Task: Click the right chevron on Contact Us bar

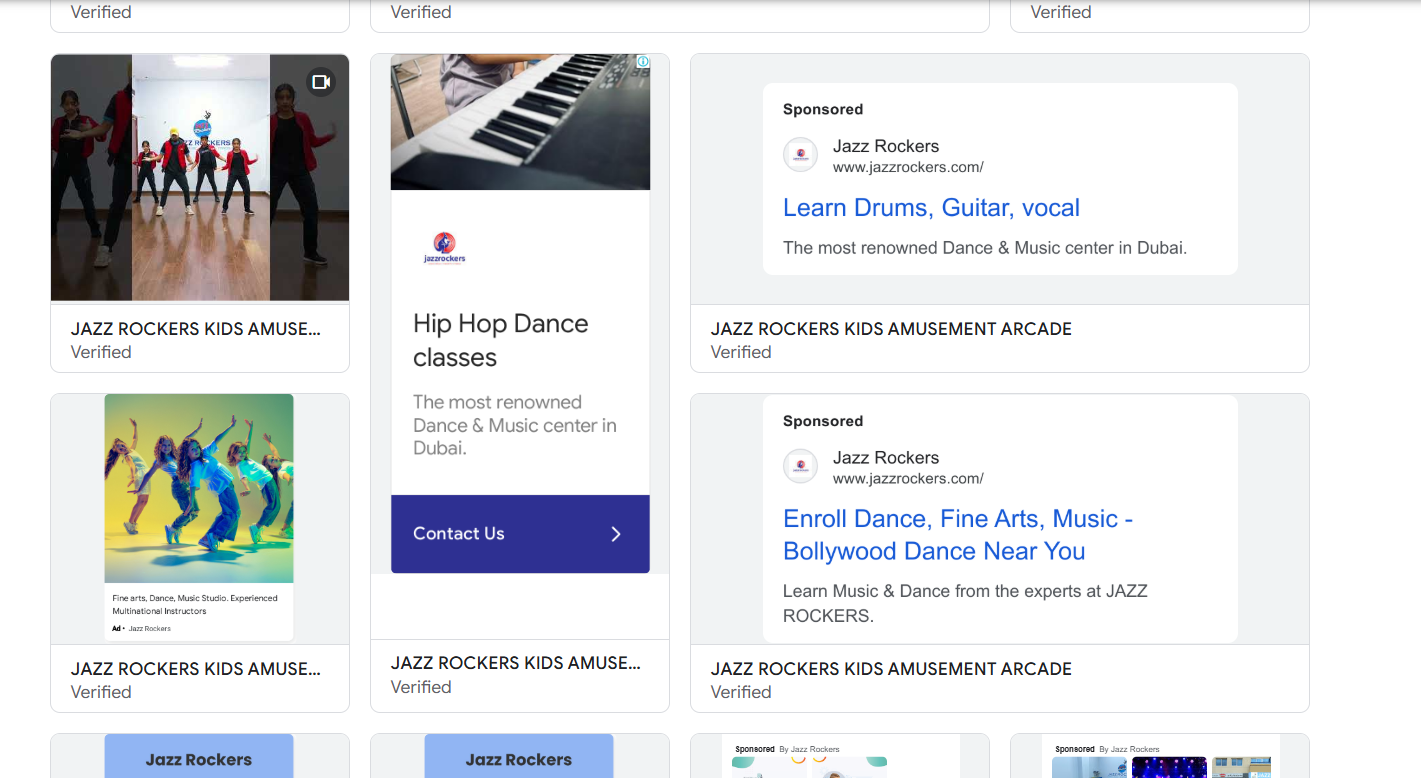Action: tap(616, 534)
